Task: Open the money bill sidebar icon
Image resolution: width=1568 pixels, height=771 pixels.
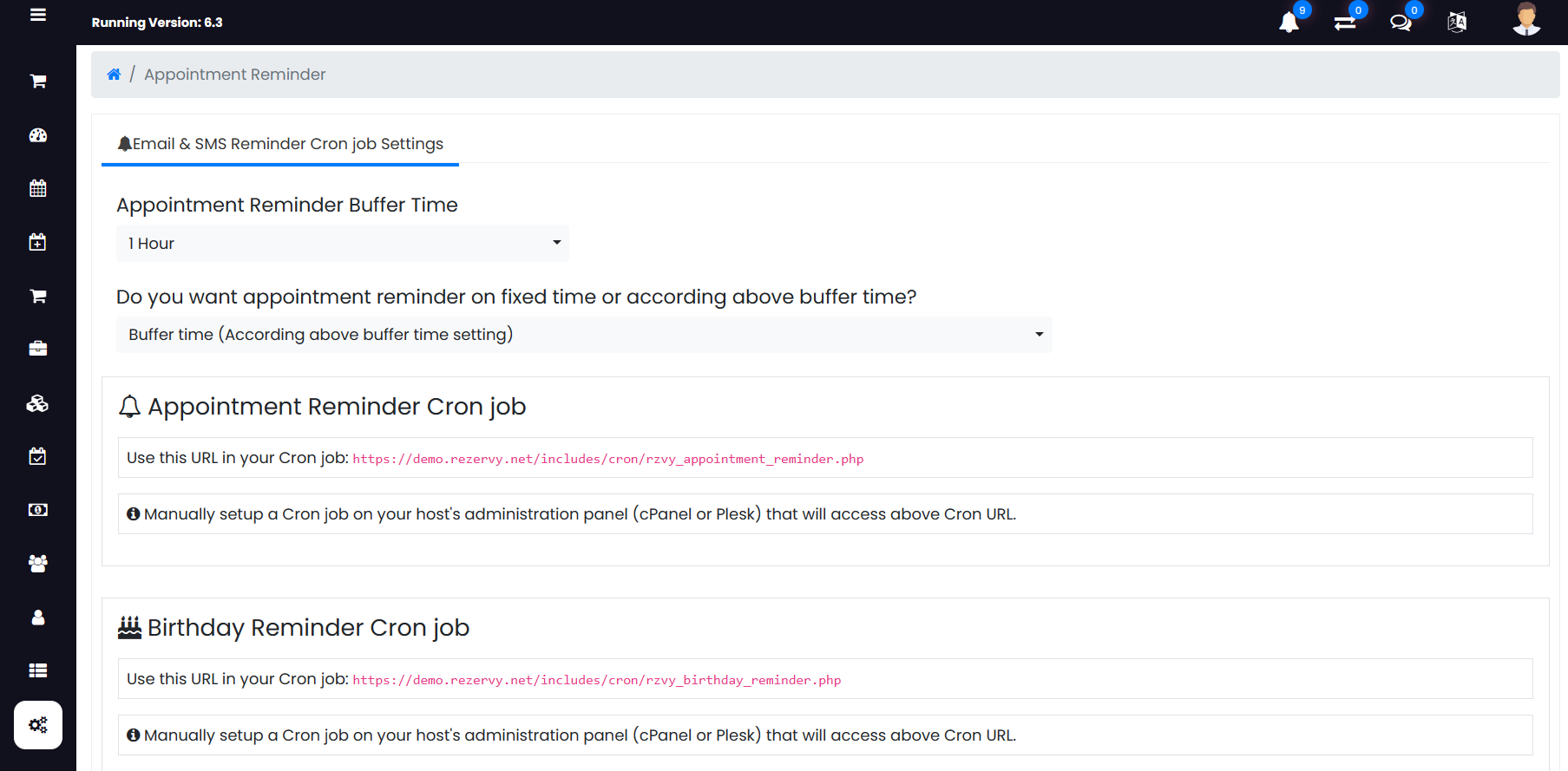Action: point(38,510)
